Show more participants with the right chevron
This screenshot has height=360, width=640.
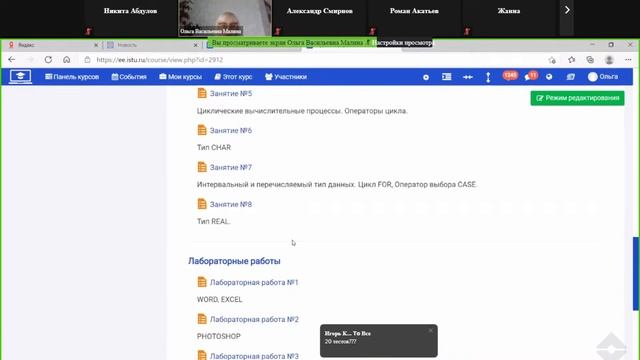[567, 10]
